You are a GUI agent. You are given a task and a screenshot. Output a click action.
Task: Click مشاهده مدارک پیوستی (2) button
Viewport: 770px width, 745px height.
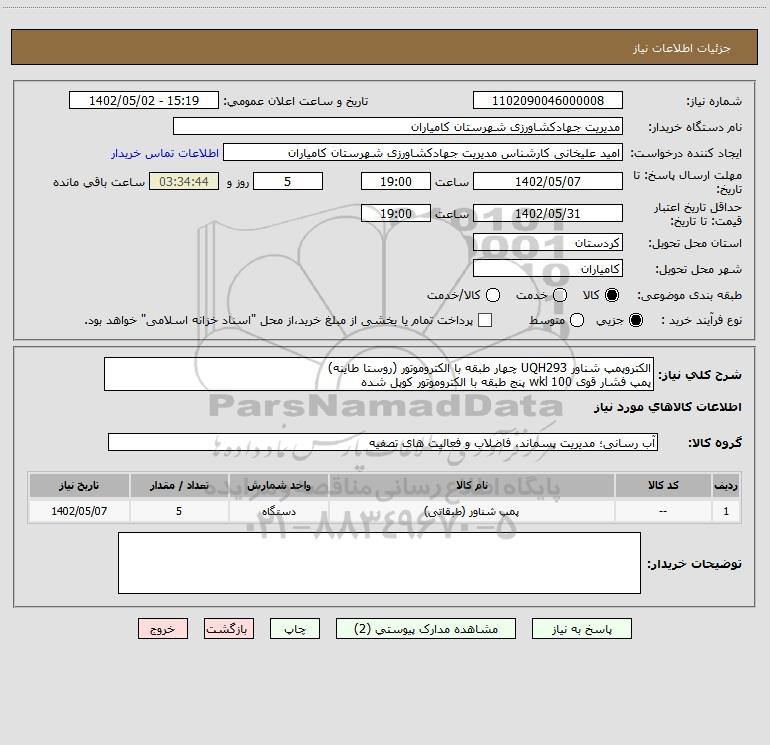point(426,629)
